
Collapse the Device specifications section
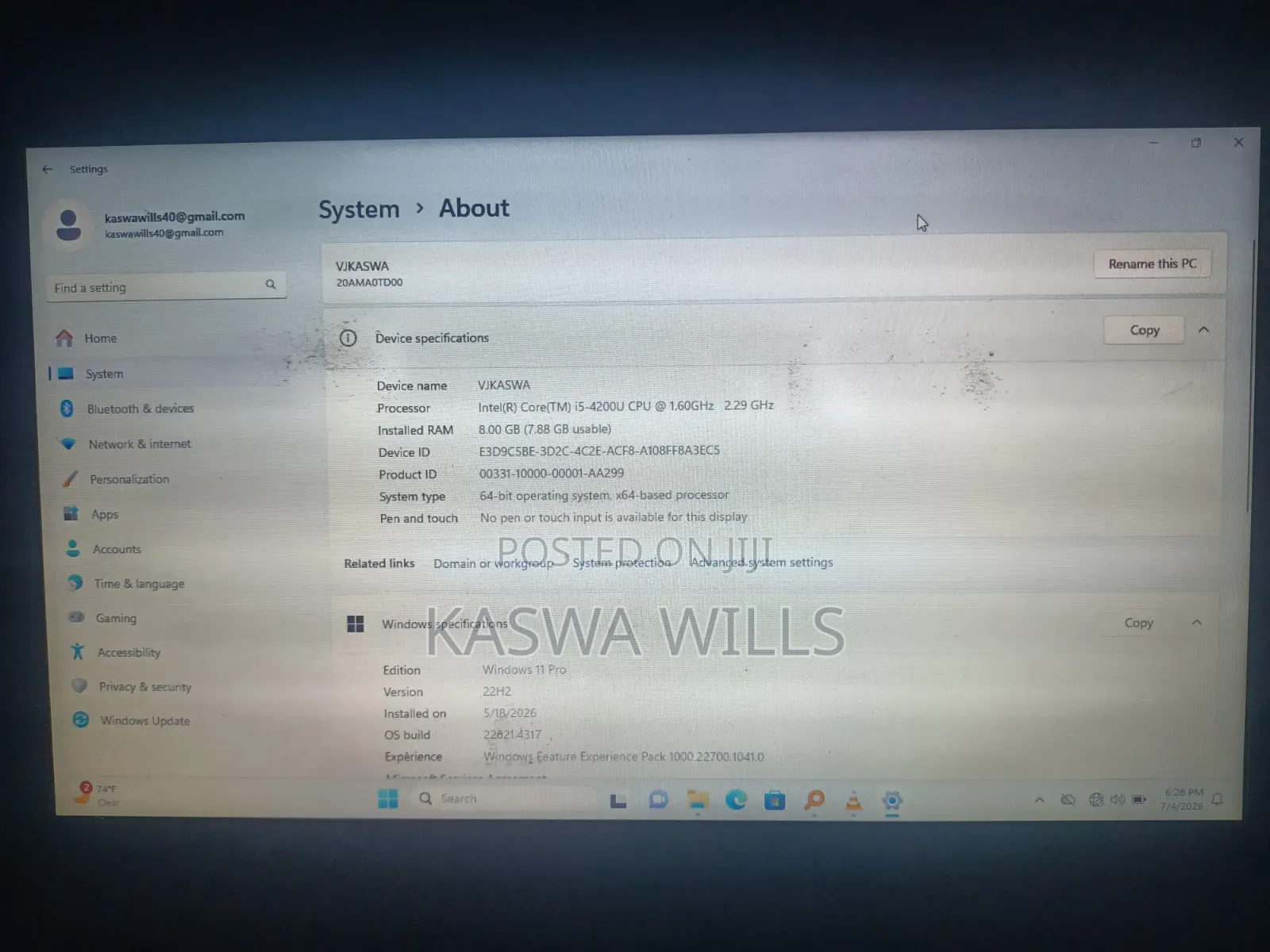pos(1203,329)
